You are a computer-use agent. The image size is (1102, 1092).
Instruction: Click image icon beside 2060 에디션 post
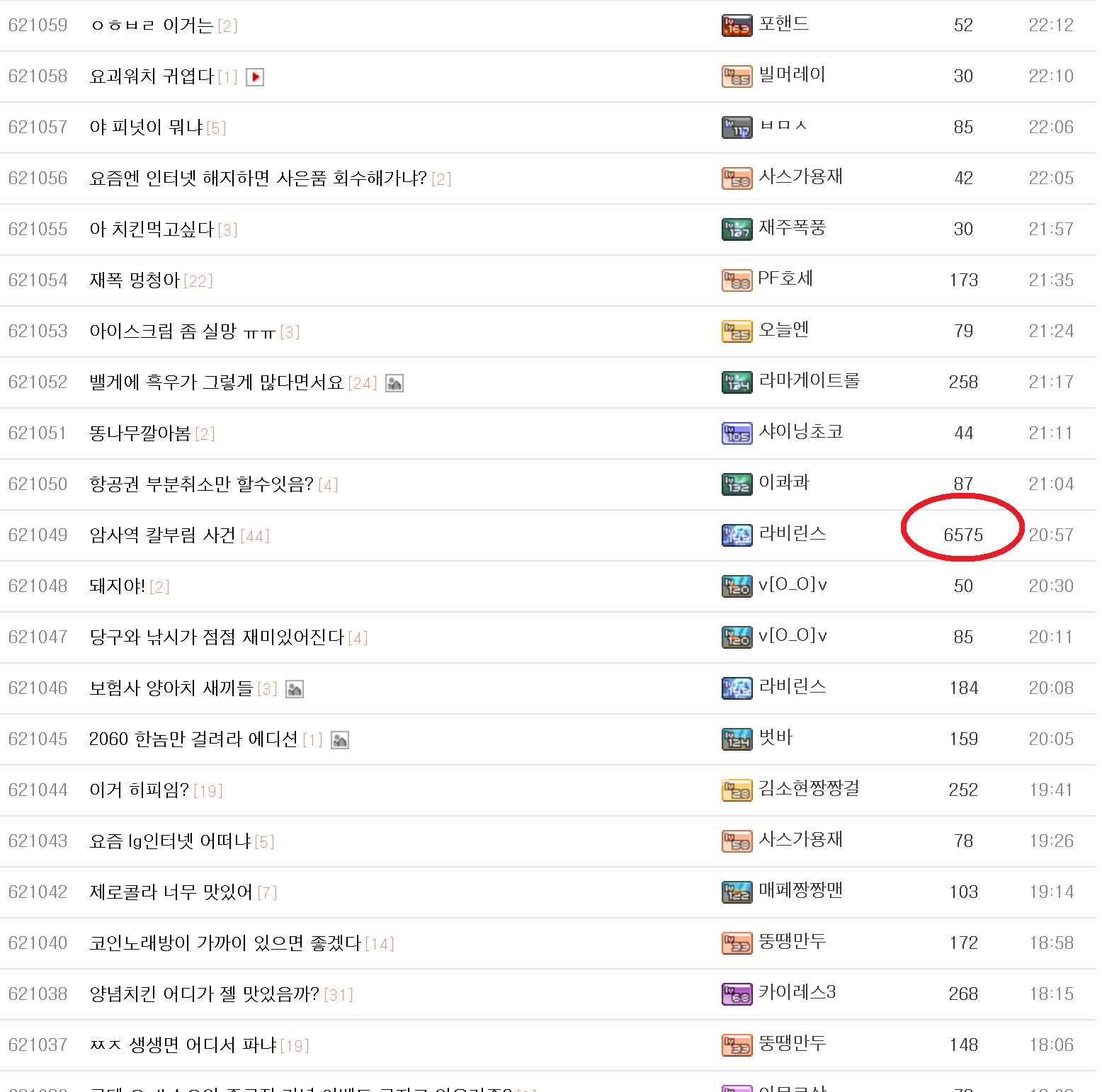(x=340, y=740)
